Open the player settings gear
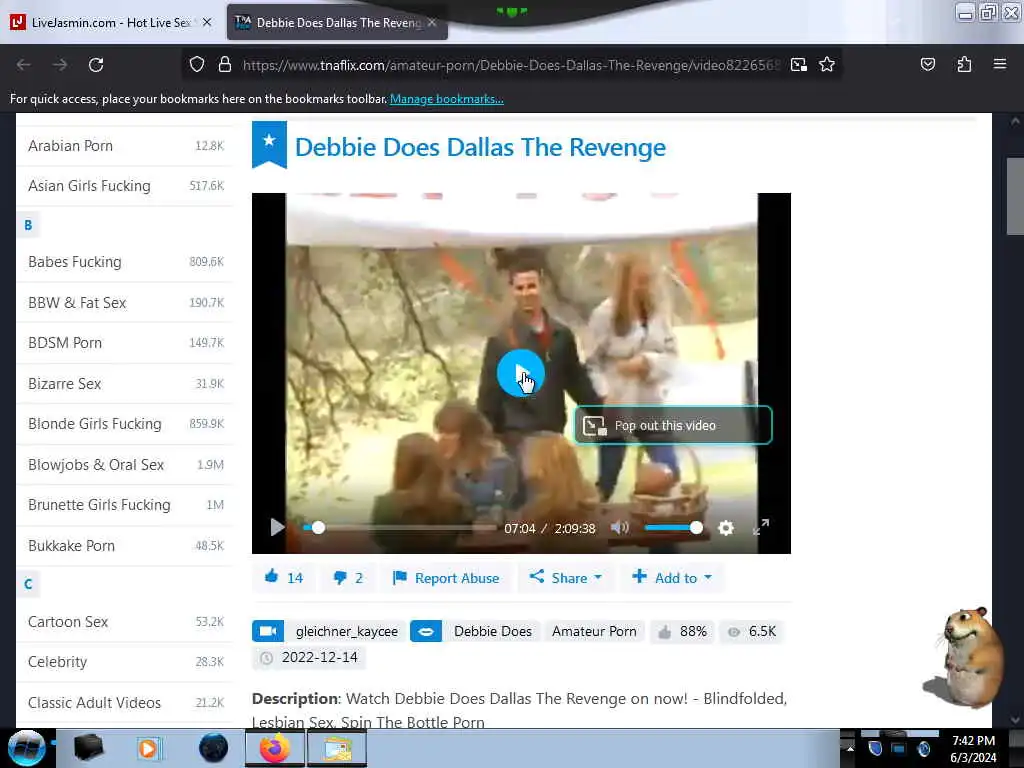Viewport: 1024px width, 768px height. click(x=726, y=528)
